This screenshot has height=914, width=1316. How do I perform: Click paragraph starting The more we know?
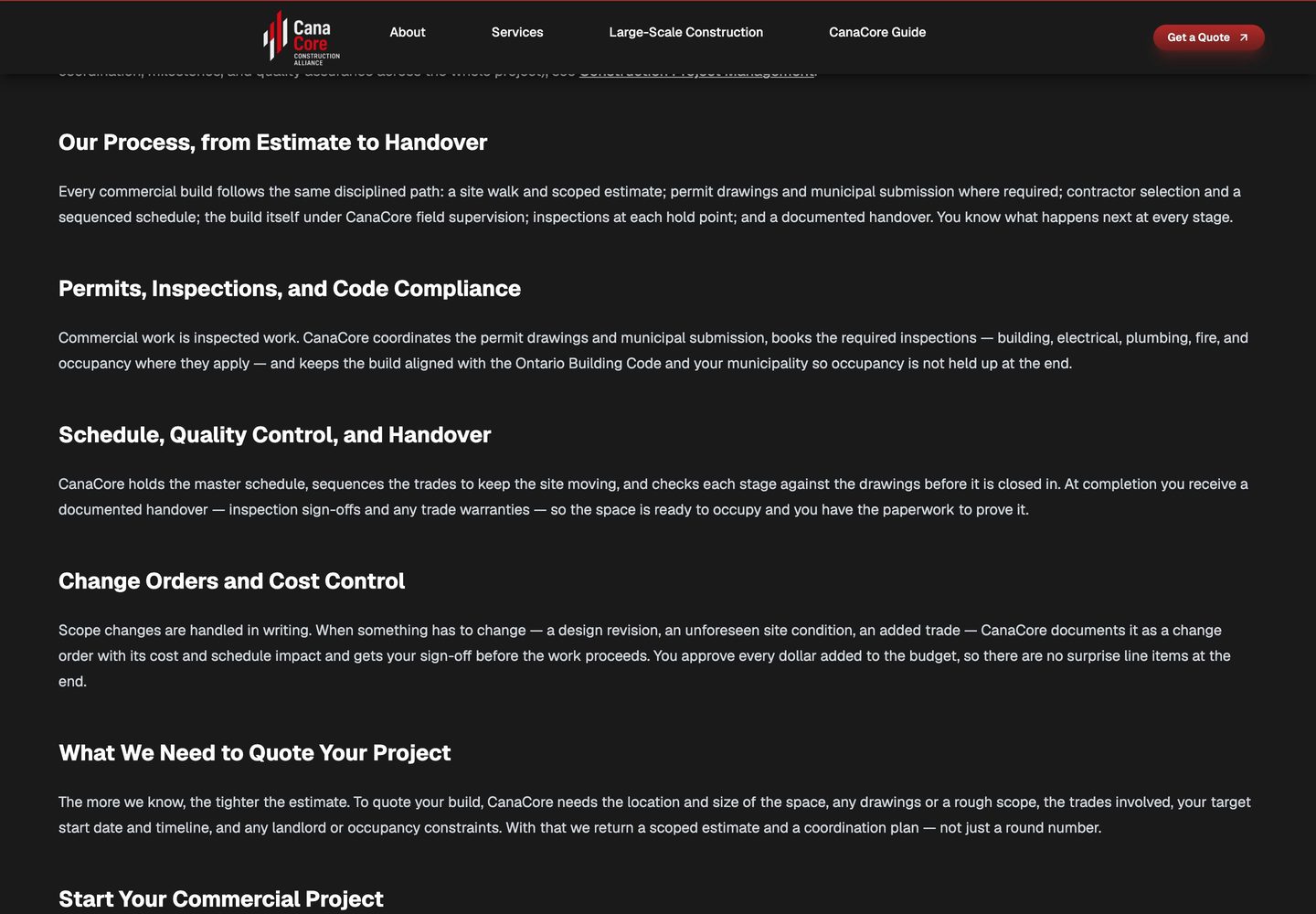pos(654,815)
